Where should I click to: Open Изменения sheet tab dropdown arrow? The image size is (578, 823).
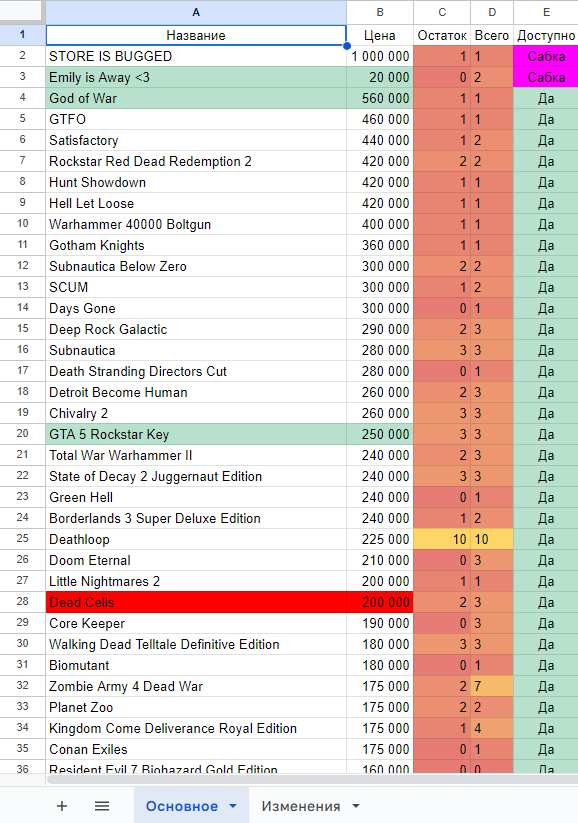[x=355, y=806]
